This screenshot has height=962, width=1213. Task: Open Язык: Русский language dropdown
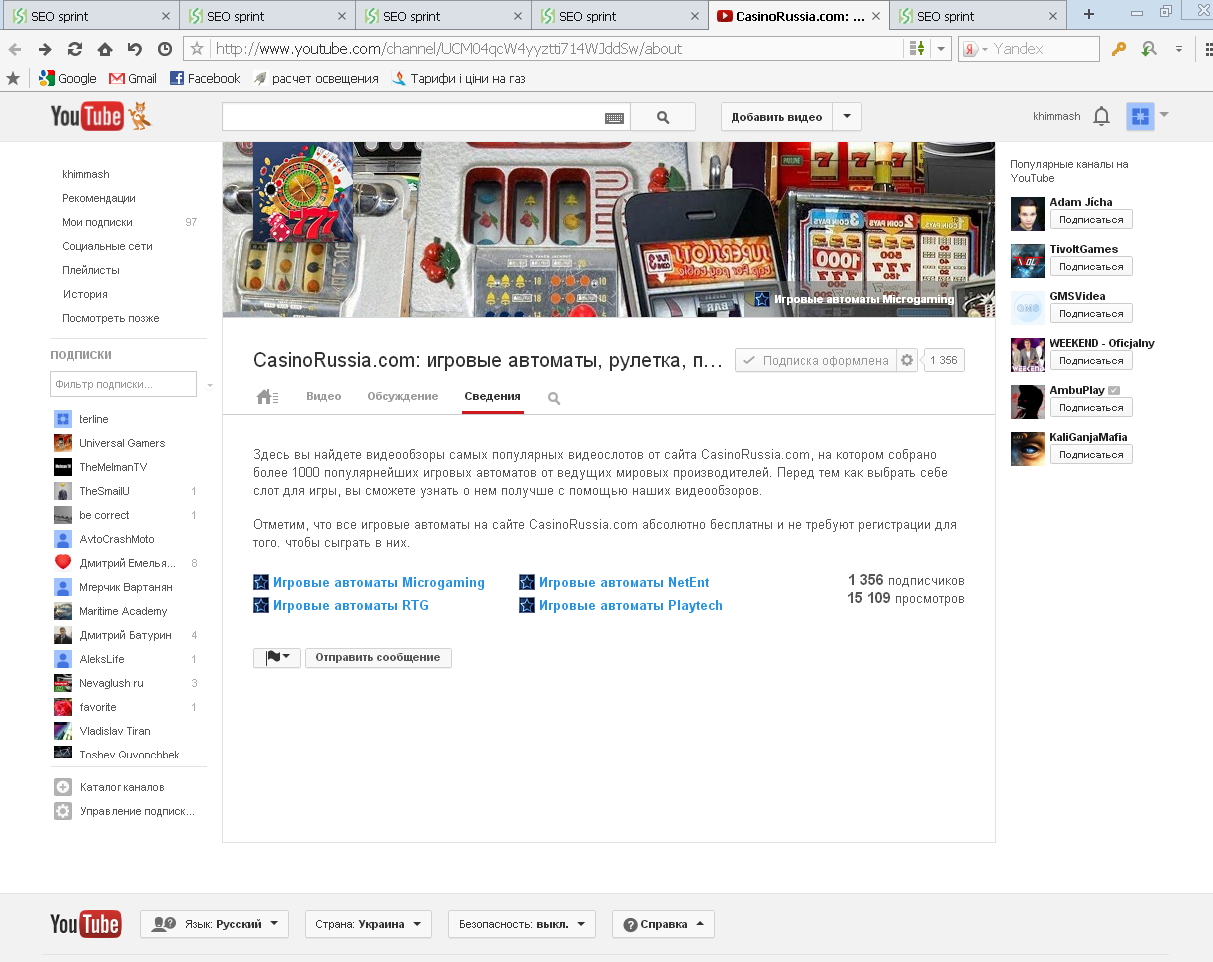pos(214,924)
